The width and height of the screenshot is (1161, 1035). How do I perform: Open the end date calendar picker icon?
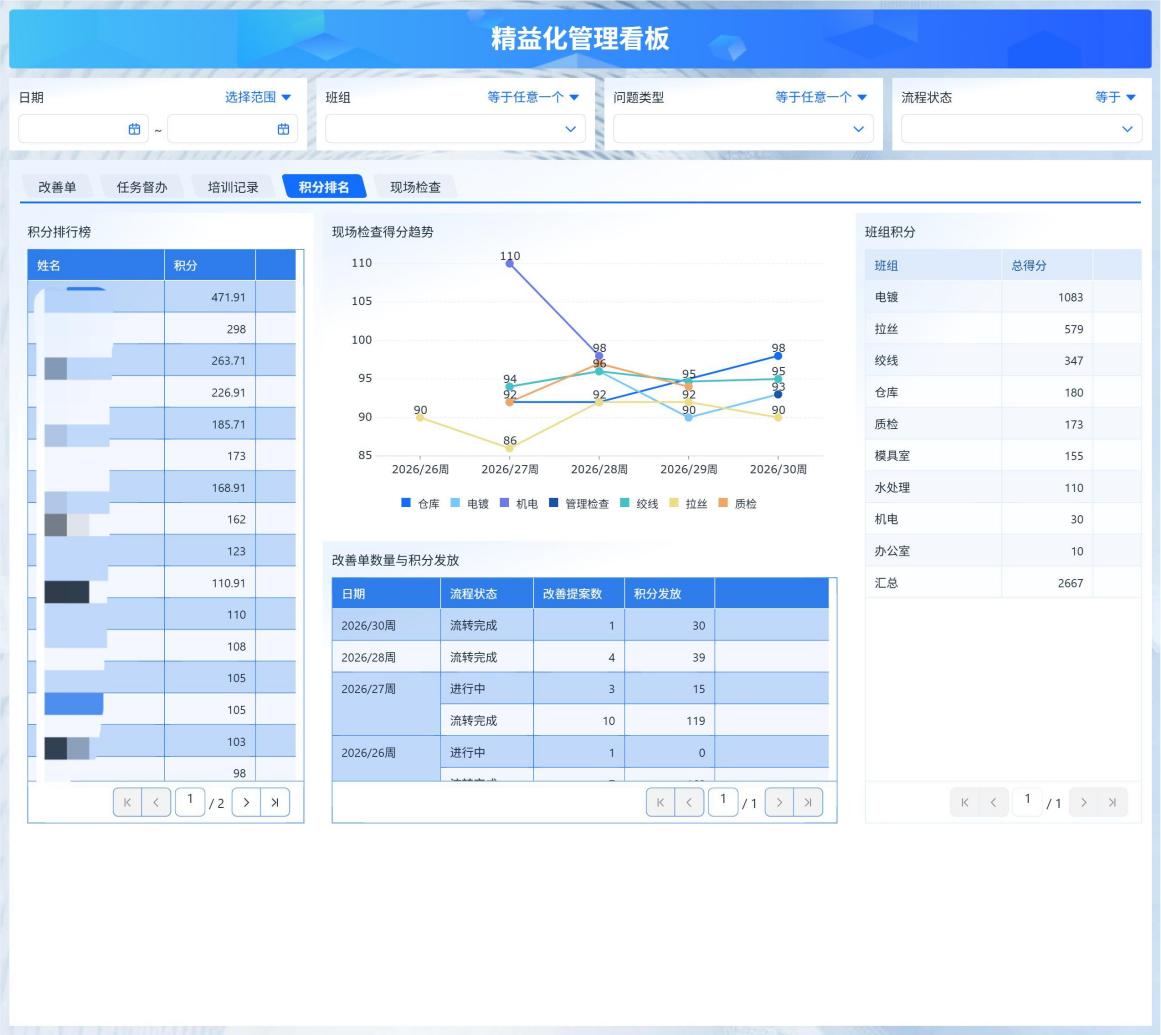tap(283, 129)
